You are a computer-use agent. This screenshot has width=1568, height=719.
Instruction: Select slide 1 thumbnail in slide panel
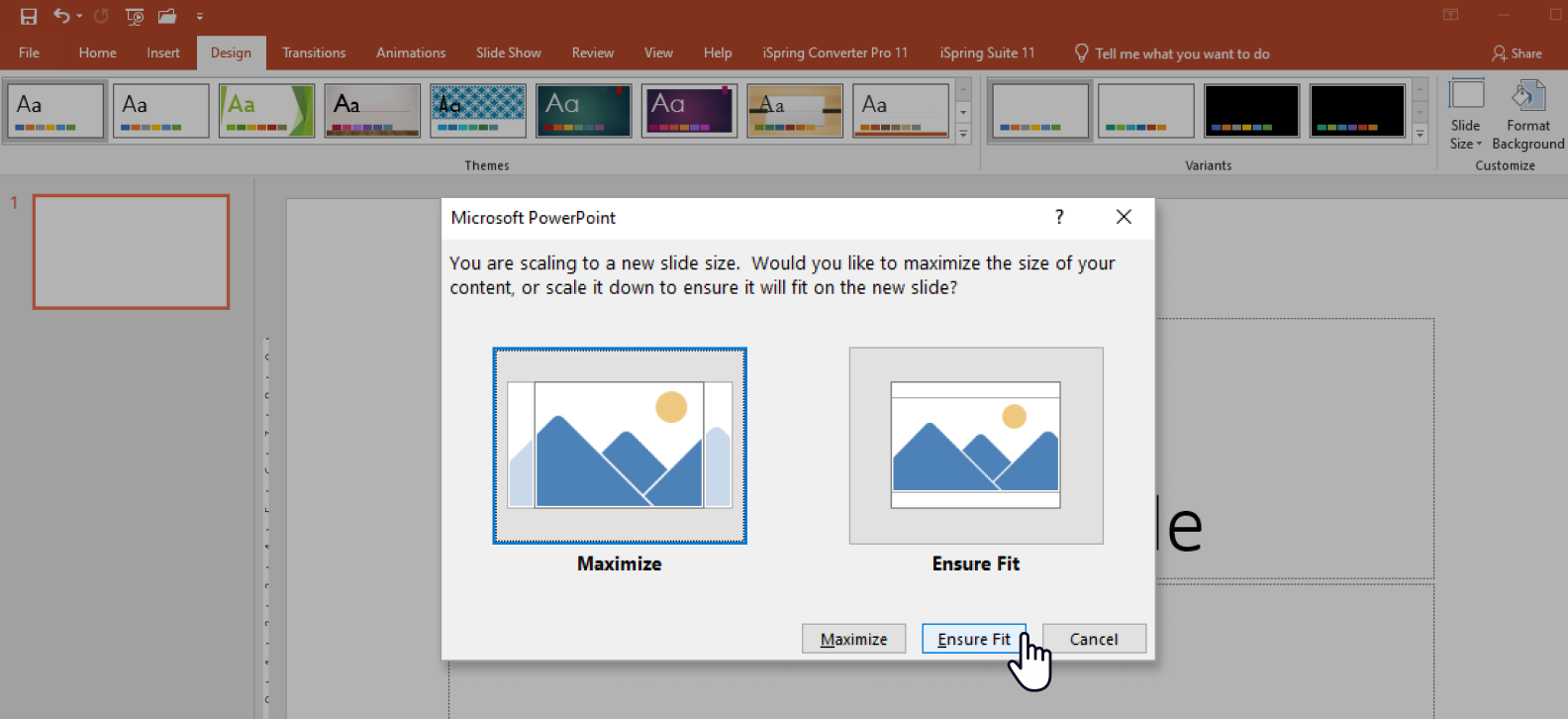(131, 252)
